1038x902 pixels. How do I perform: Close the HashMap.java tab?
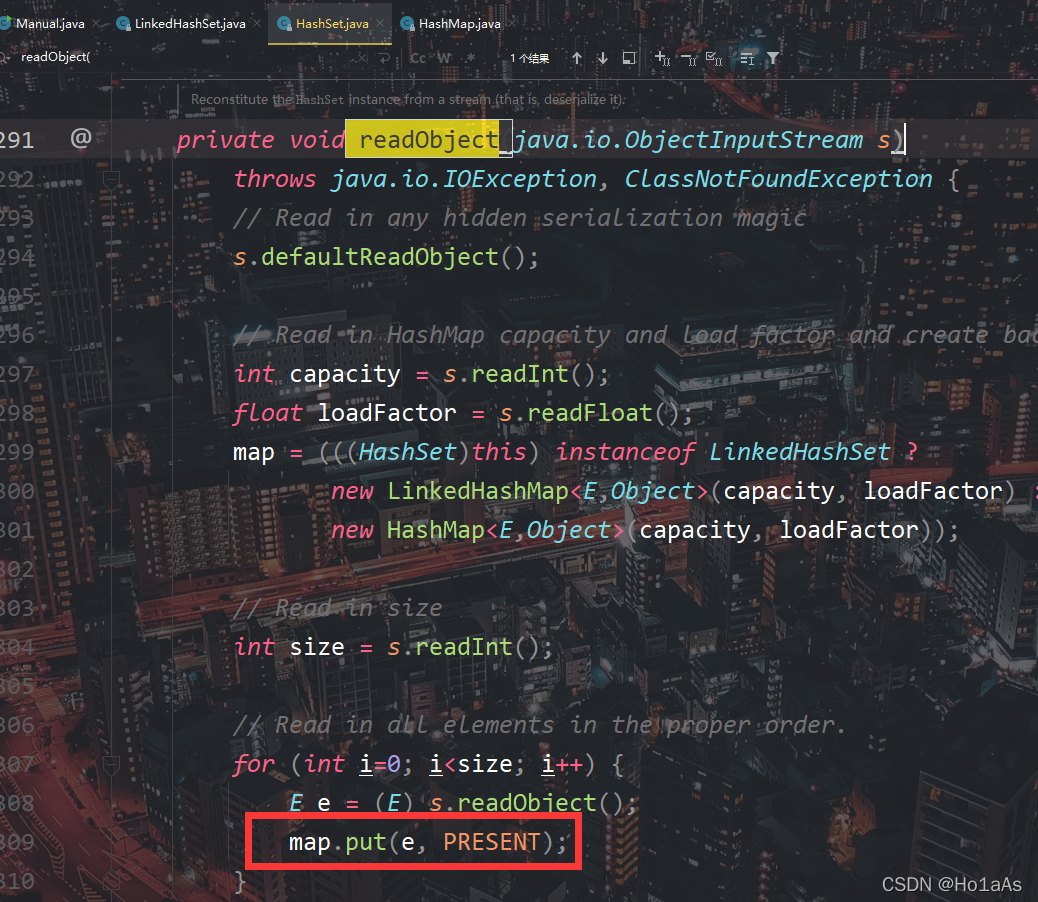click(x=512, y=24)
